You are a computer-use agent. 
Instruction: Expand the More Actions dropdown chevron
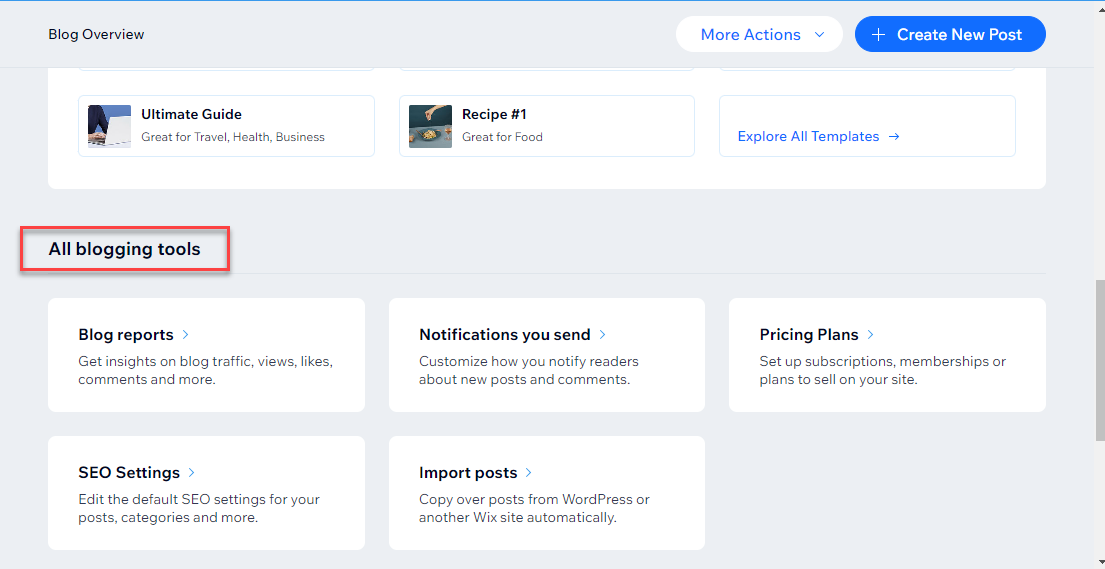820,35
